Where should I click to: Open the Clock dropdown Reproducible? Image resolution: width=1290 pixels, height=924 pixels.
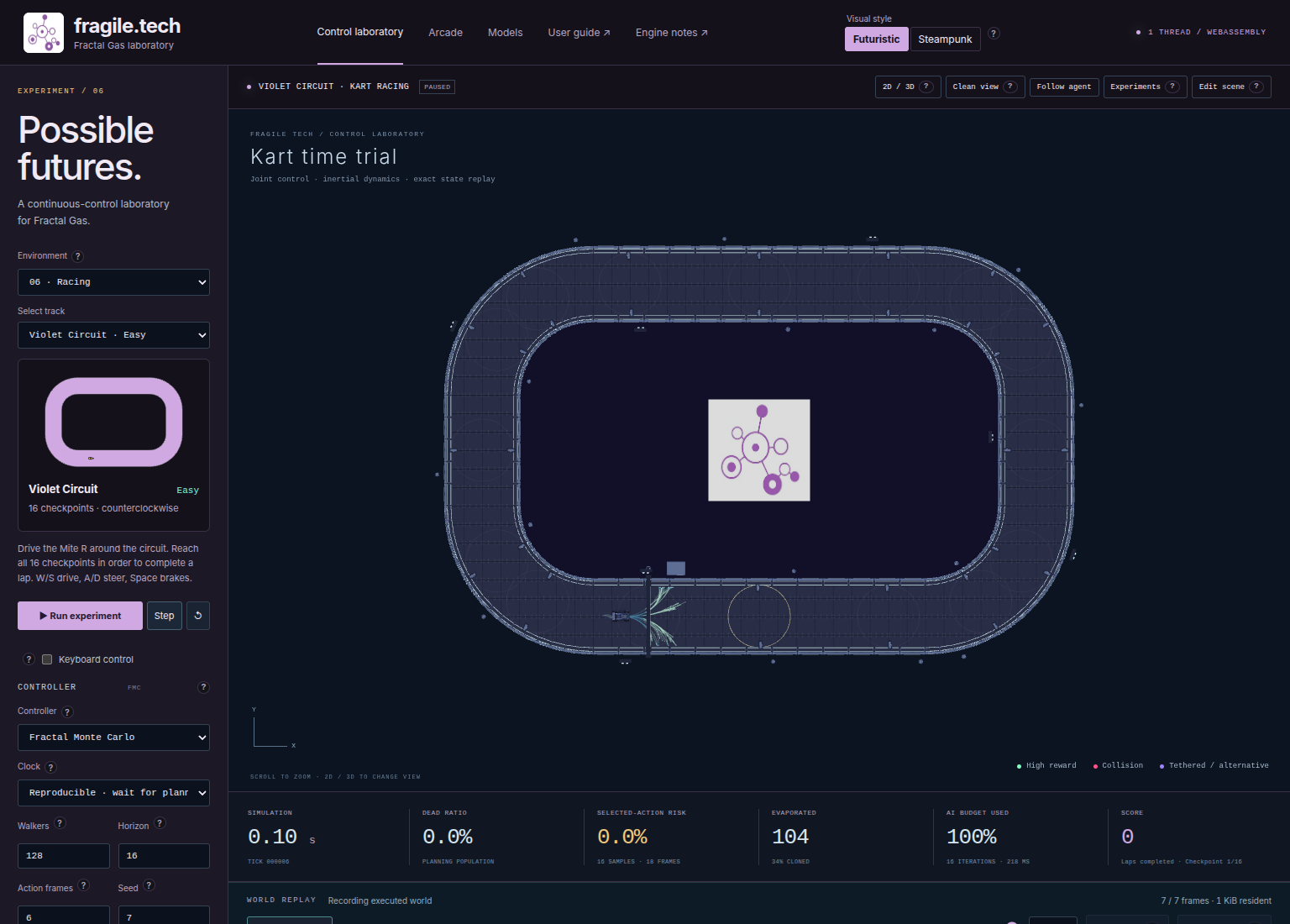[x=113, y=793]
